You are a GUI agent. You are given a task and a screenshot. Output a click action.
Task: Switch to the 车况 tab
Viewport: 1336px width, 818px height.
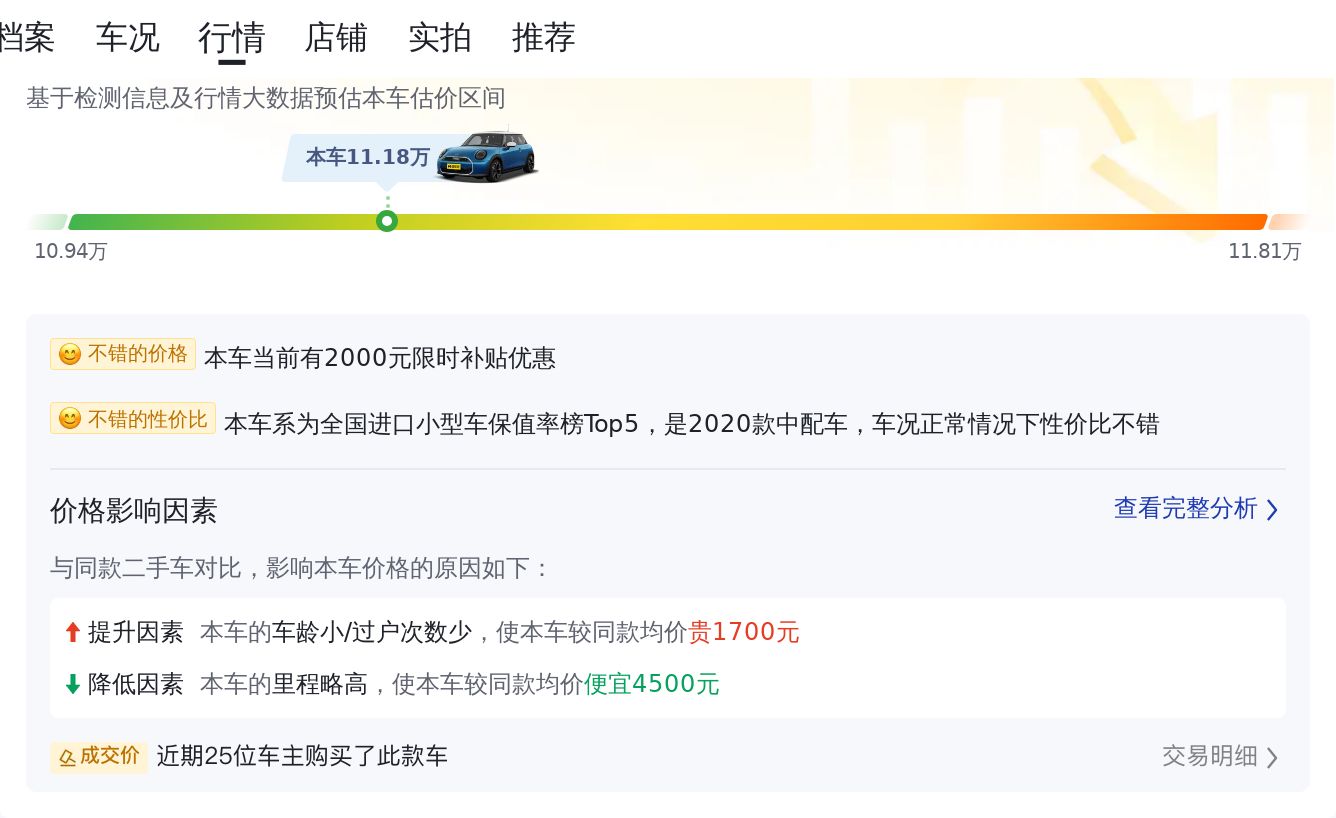pyautogui.click(x=127, y=38)
